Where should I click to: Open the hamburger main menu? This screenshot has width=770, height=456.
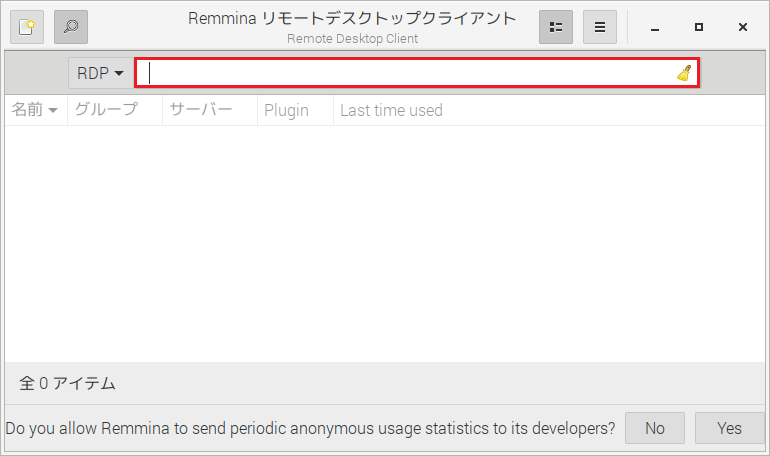coord(600,27)
